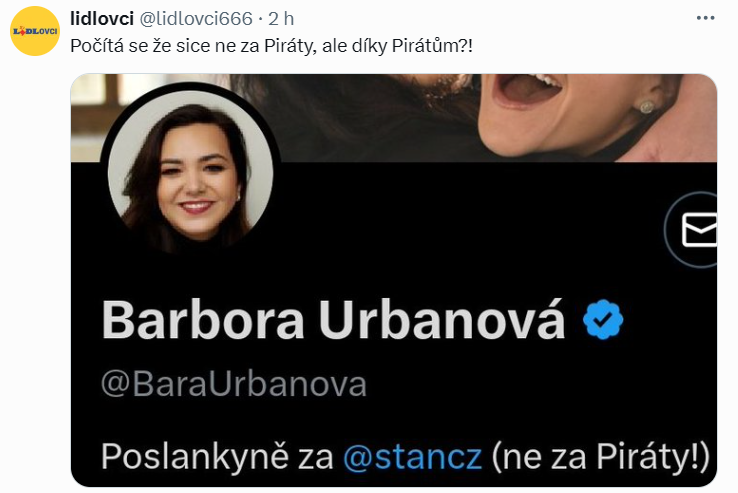Screen dimensions: 738x493
Task: Click the open mouth in banner photo
Action: pos(526,88)
